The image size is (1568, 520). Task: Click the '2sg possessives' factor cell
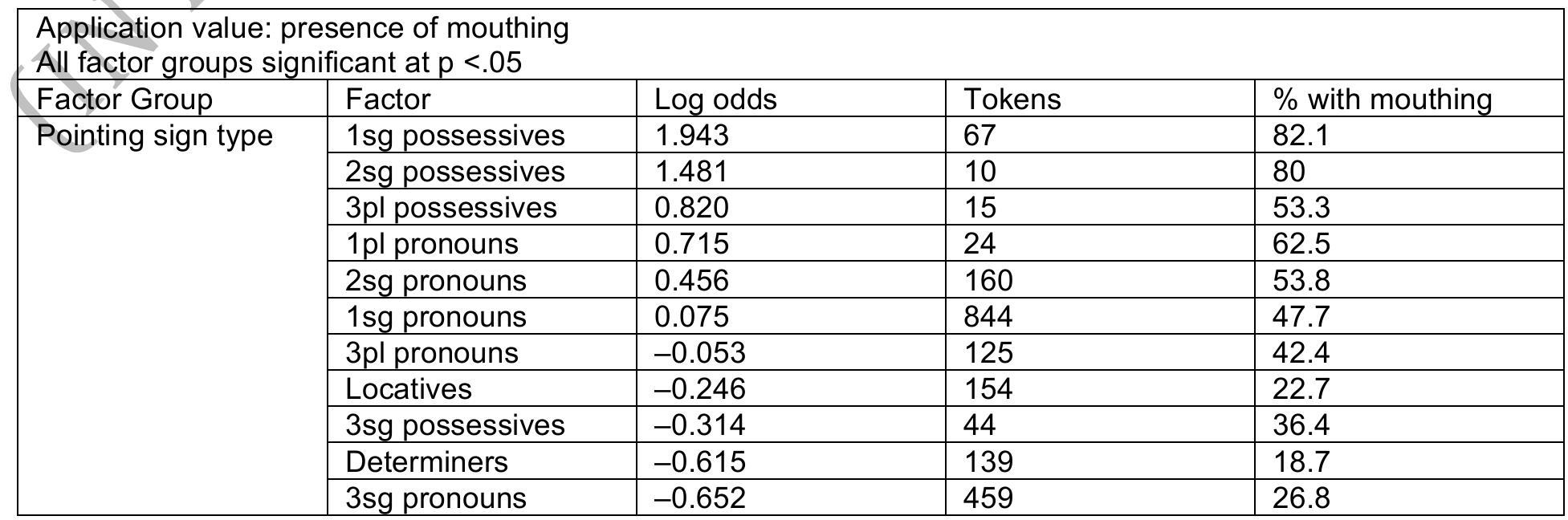482,171
